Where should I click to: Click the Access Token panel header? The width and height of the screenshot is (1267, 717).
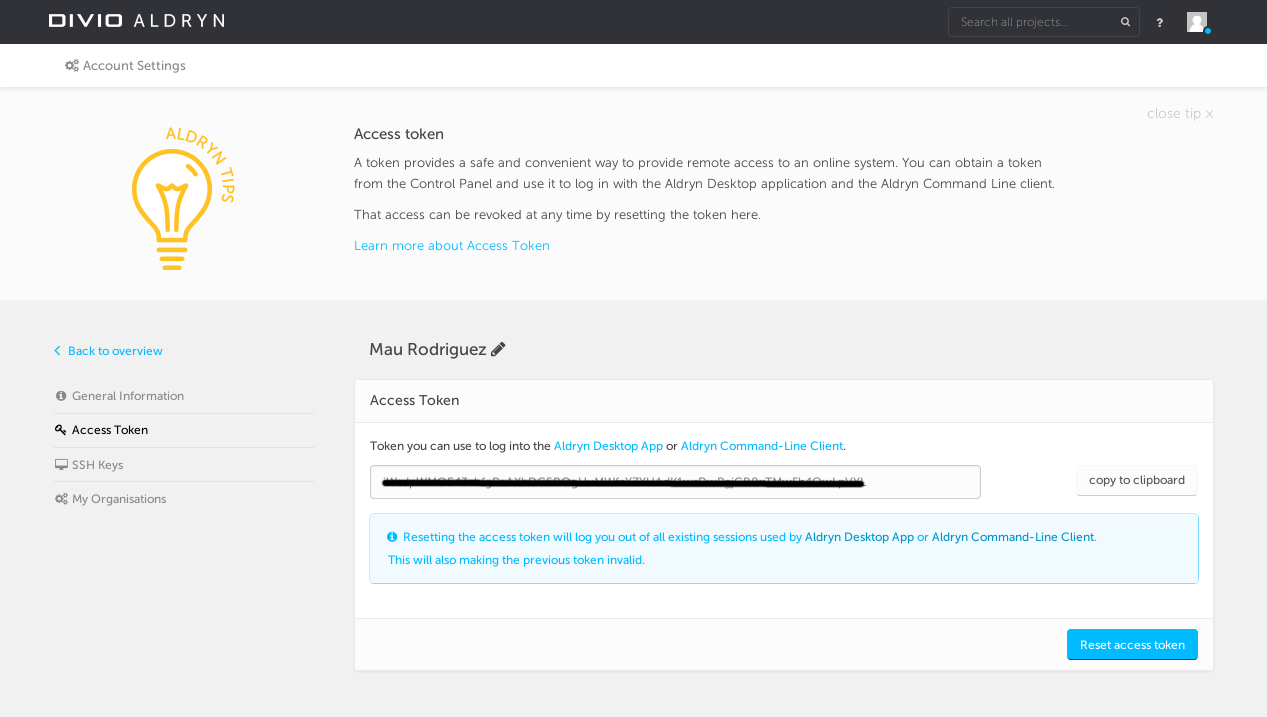[784, 401]
